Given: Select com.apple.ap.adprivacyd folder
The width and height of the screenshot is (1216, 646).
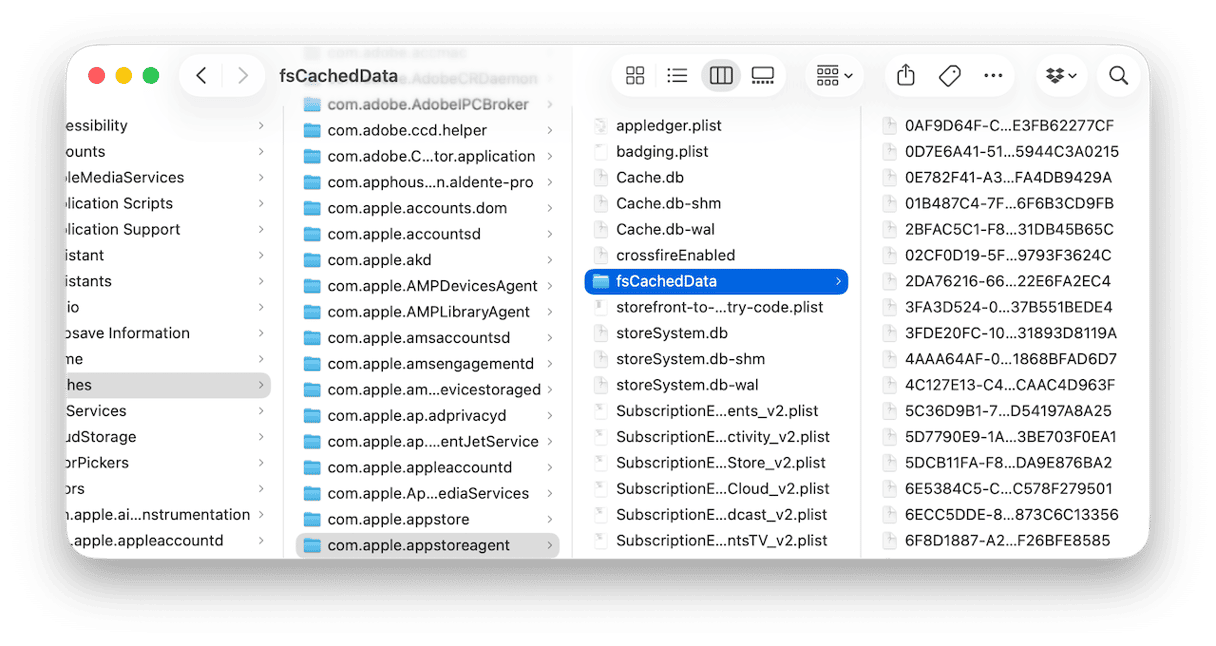Looking at the screenshot, I should click(428, 416).
